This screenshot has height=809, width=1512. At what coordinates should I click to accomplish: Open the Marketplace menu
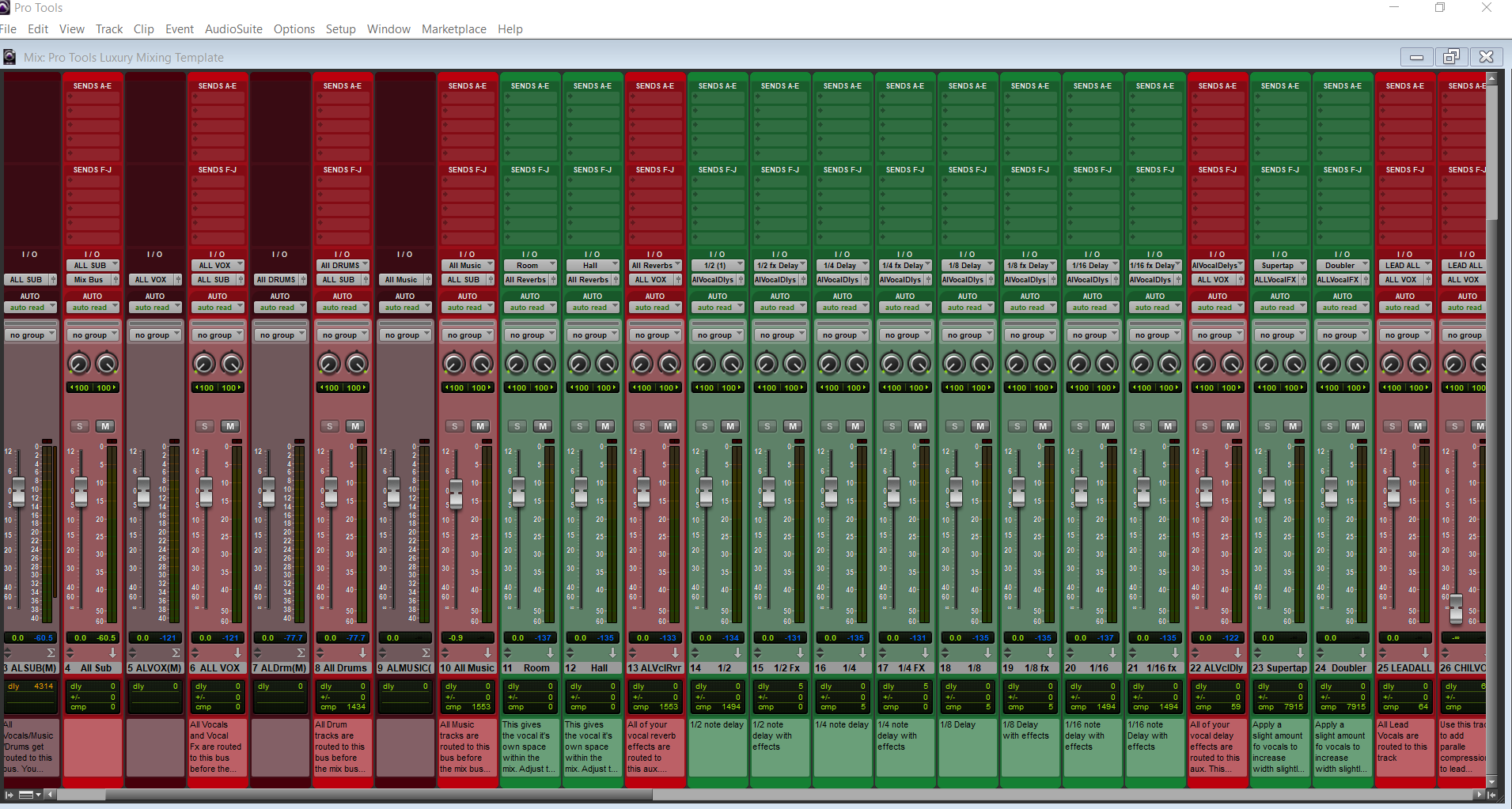tap(453, 29)
